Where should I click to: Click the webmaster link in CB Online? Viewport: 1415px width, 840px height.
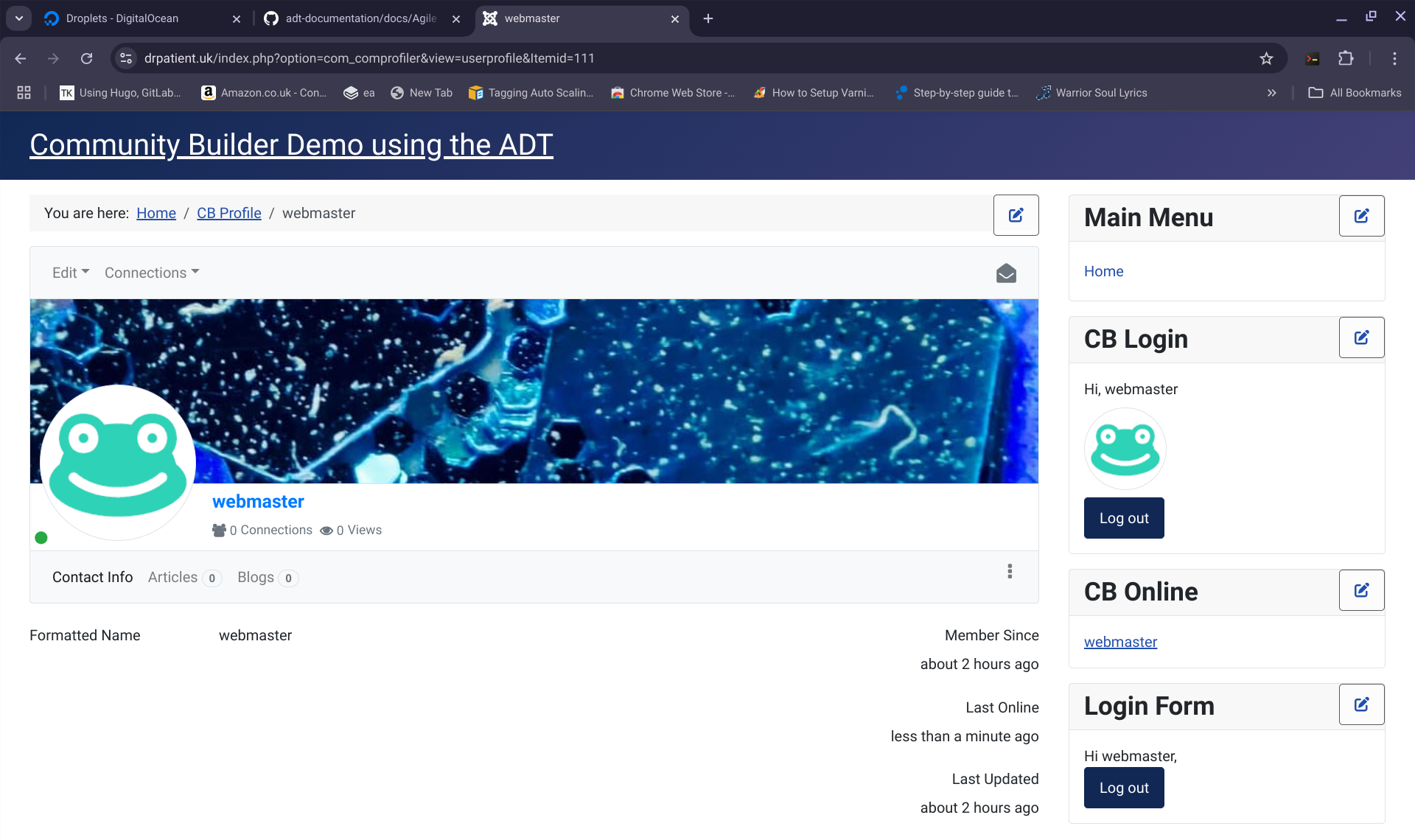coord(1120,642)
